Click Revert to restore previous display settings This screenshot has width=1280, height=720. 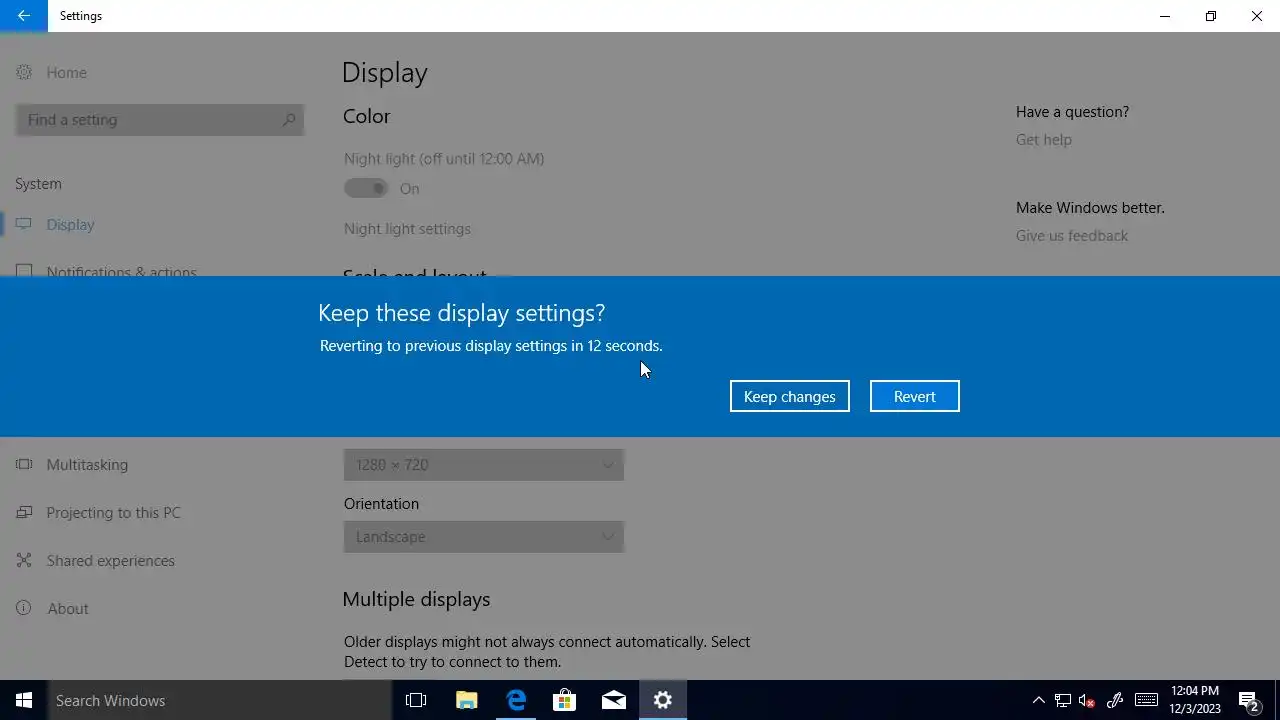(x=914, y=396)
